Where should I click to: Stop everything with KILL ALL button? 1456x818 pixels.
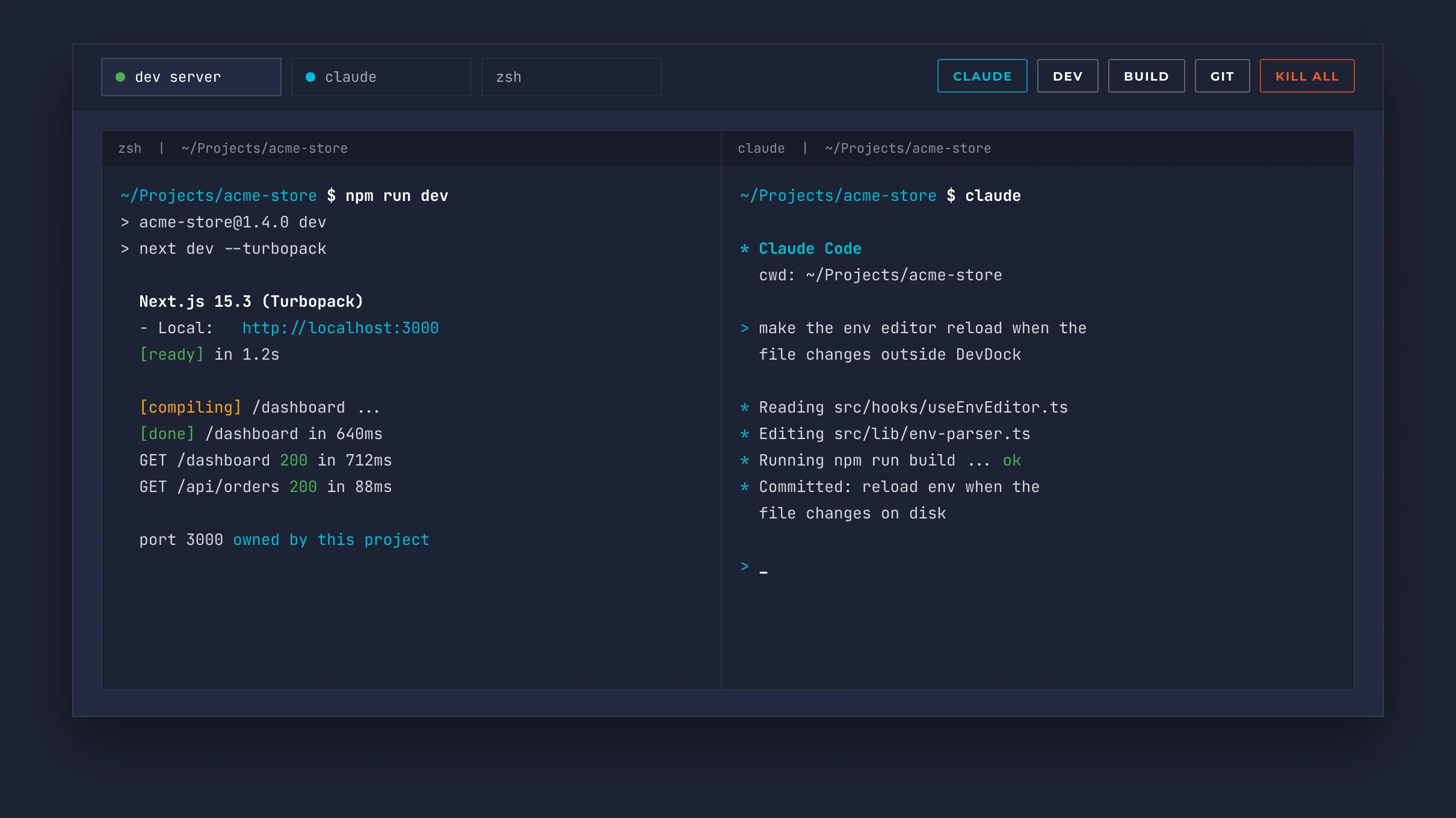[x=1307, y=76]
